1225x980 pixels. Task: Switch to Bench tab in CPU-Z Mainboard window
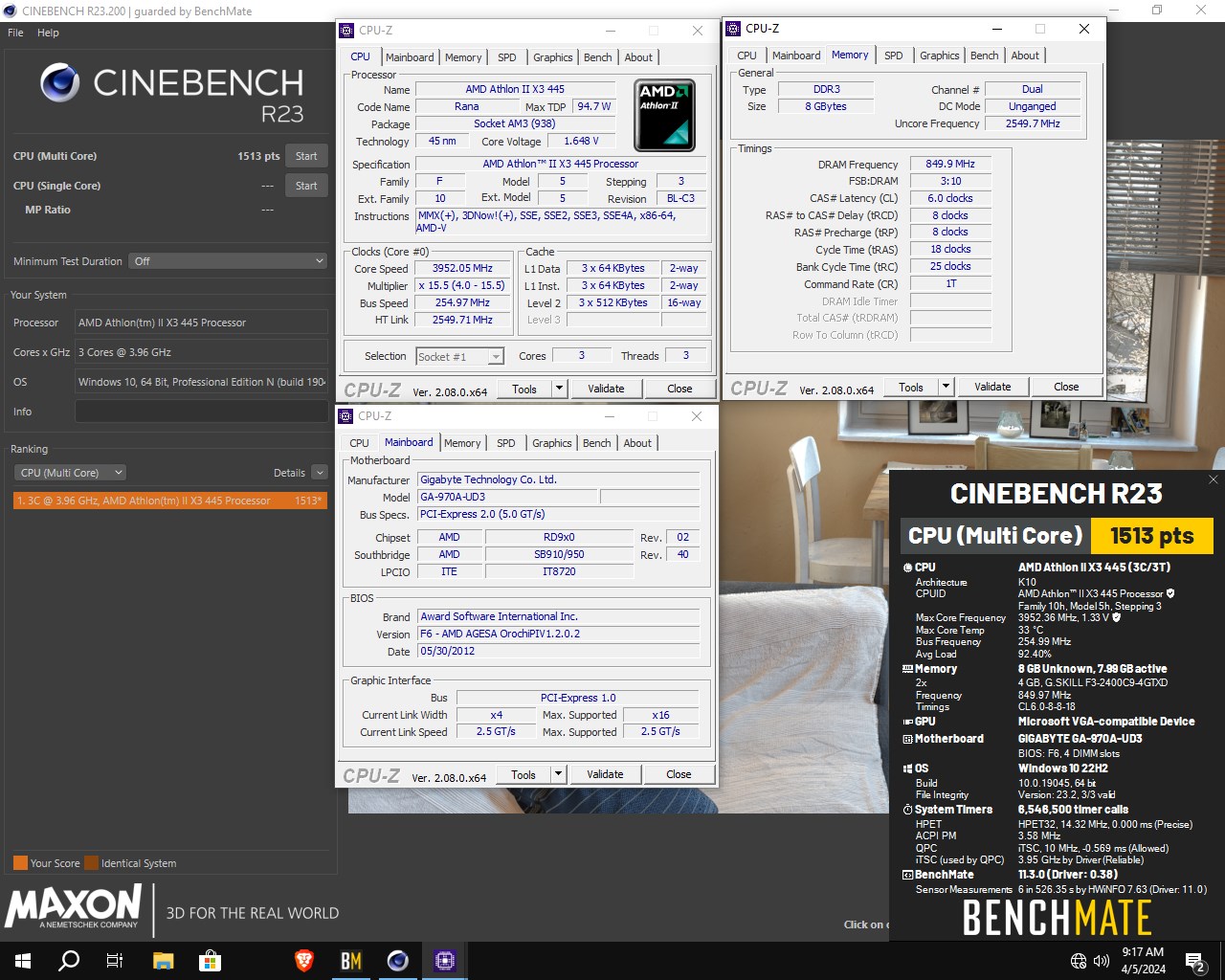[597, 443]
